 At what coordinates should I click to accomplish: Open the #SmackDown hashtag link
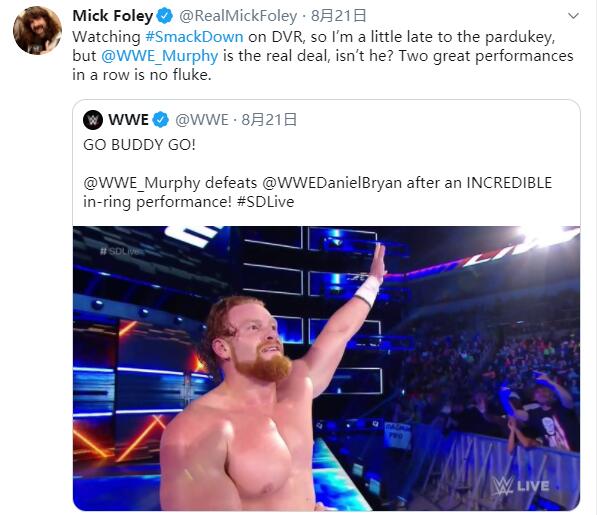[194, 37]
